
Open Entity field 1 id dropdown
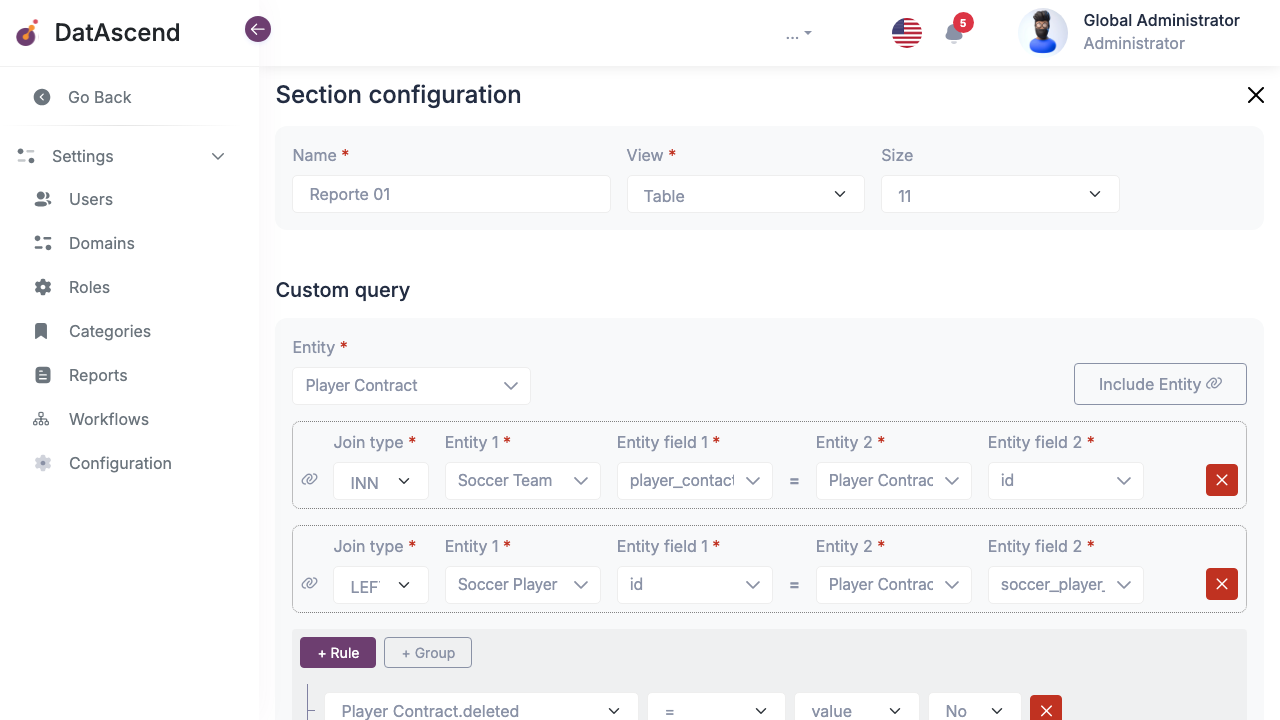pyautogui.click(x=695, y=585)
